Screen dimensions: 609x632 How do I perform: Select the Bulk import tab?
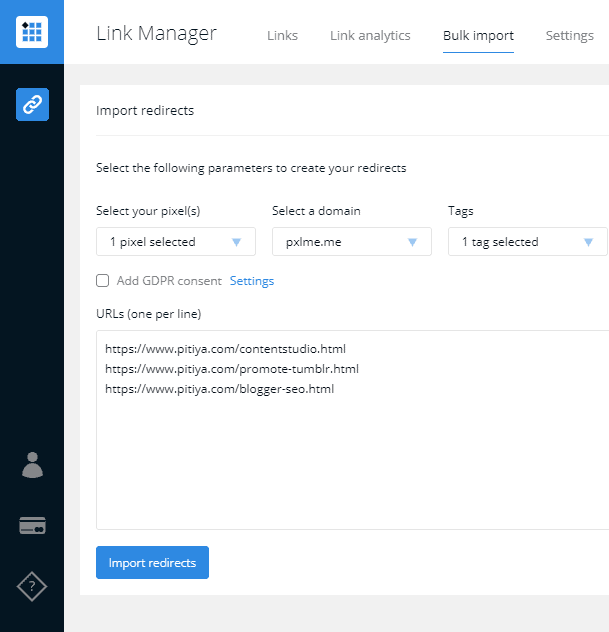[x=478, y=35]
